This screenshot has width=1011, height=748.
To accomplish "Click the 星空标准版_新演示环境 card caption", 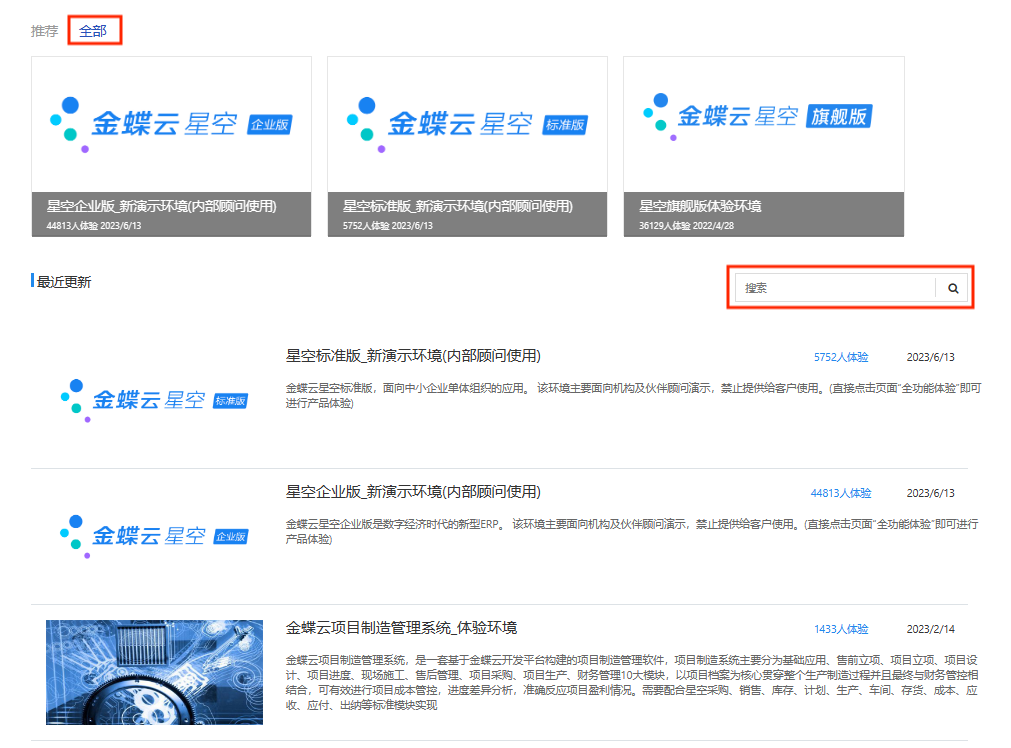I will click(x=458, y=206).
